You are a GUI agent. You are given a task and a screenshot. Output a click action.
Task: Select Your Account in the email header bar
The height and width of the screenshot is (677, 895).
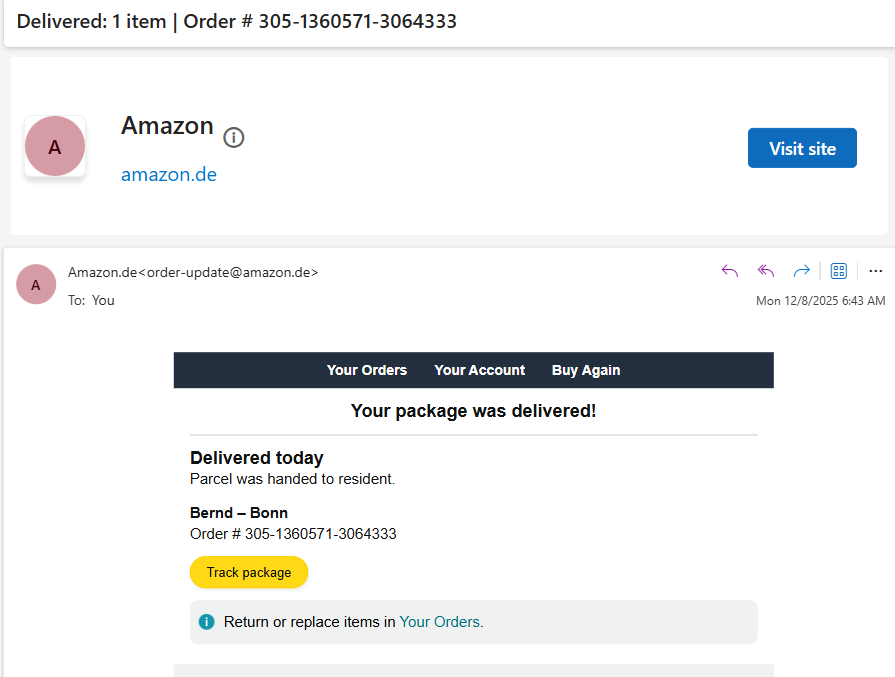479,370
